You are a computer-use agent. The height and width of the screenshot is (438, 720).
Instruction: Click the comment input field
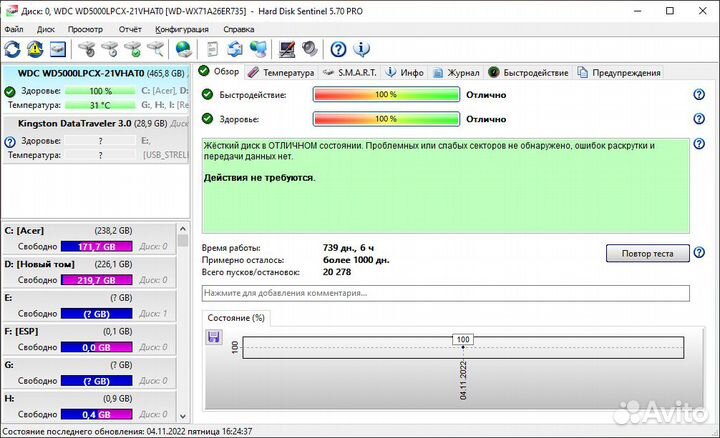tap(445, 293)
